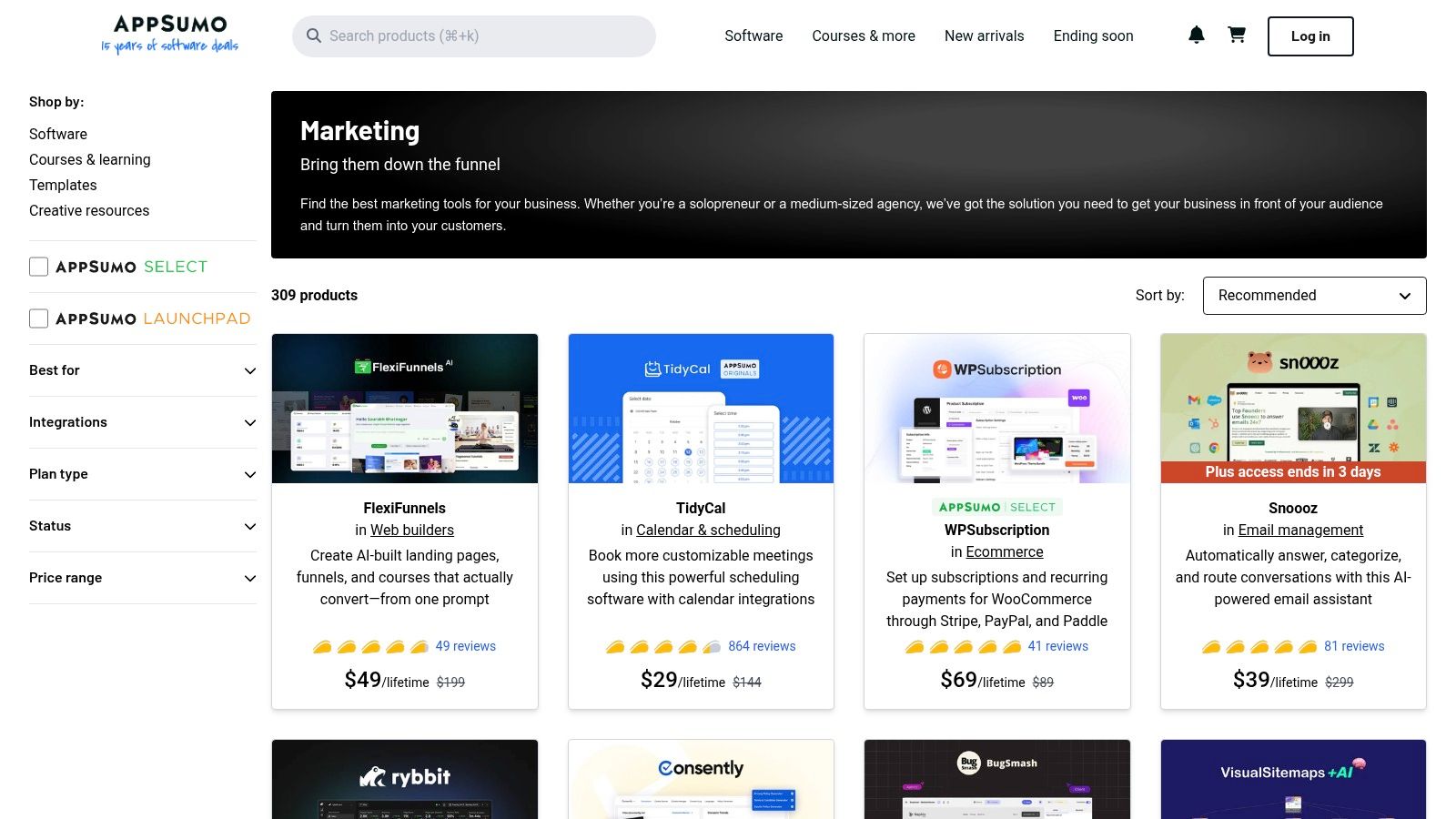Screen dimensions: 1456x819
Task: Open the Sort by Recommended dropdown
Action: tap(1313, 295)
